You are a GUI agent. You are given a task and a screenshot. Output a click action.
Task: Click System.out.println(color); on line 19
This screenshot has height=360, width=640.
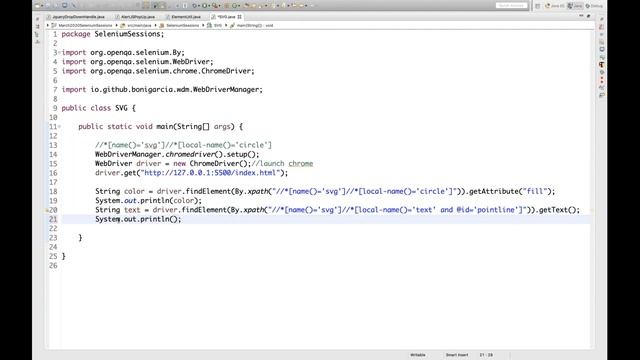point(149,200)
